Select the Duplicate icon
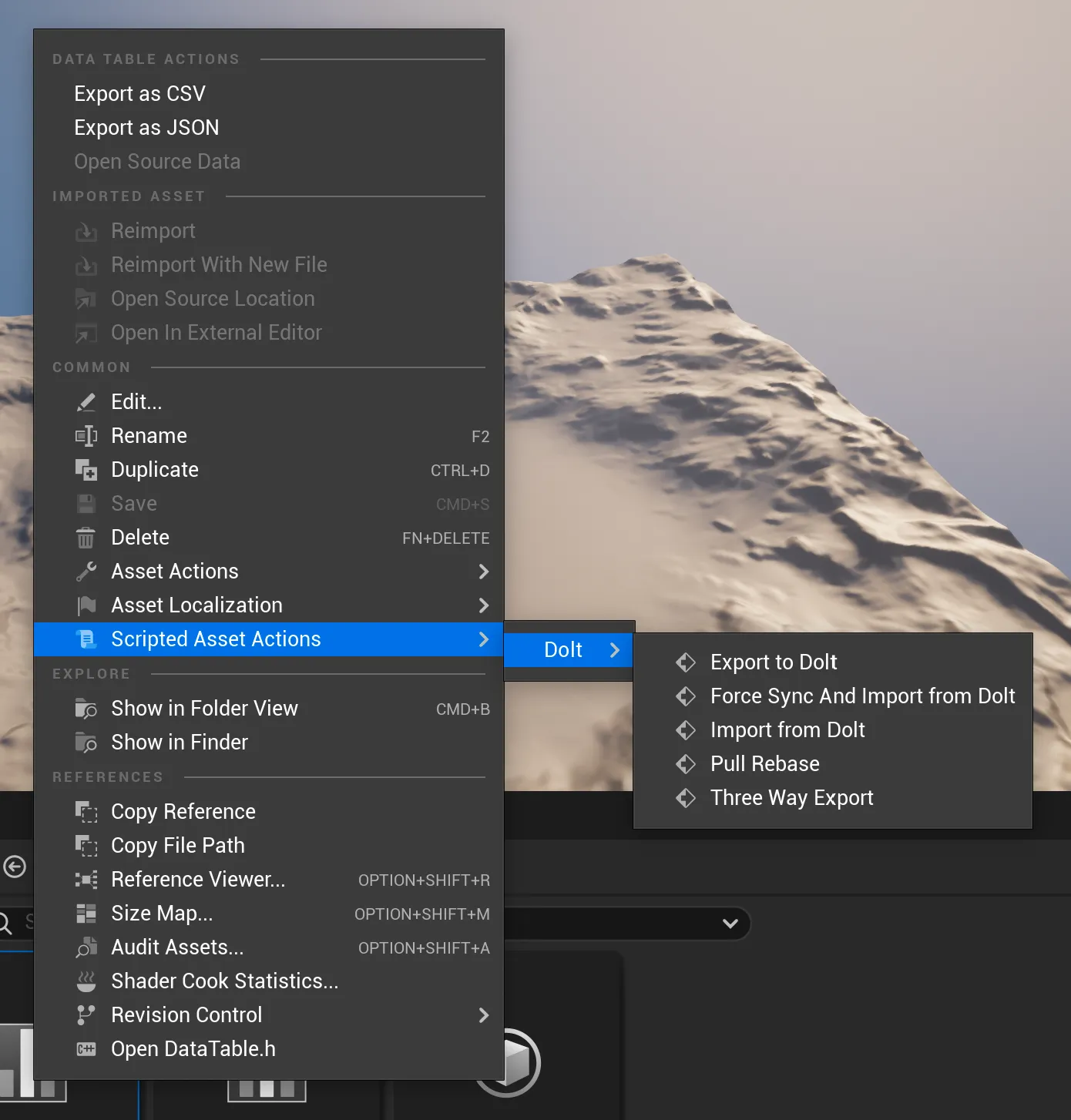Screen dimensions: 1071x1120 [87, 469]
